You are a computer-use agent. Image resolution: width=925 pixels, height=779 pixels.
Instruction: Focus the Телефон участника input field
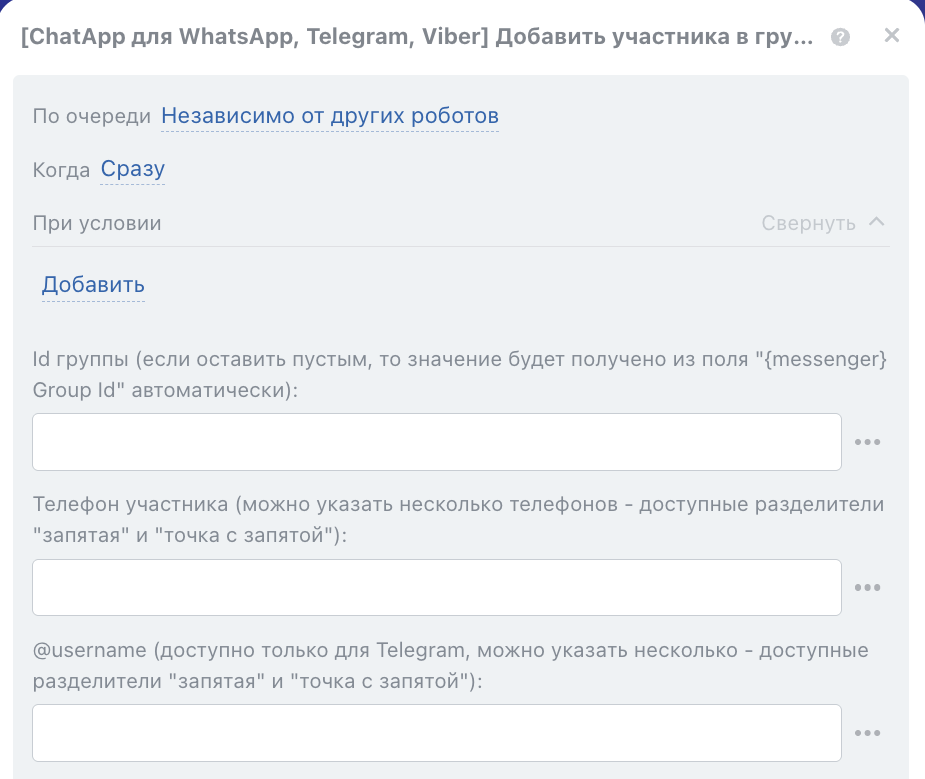click(x=437, y=588)
